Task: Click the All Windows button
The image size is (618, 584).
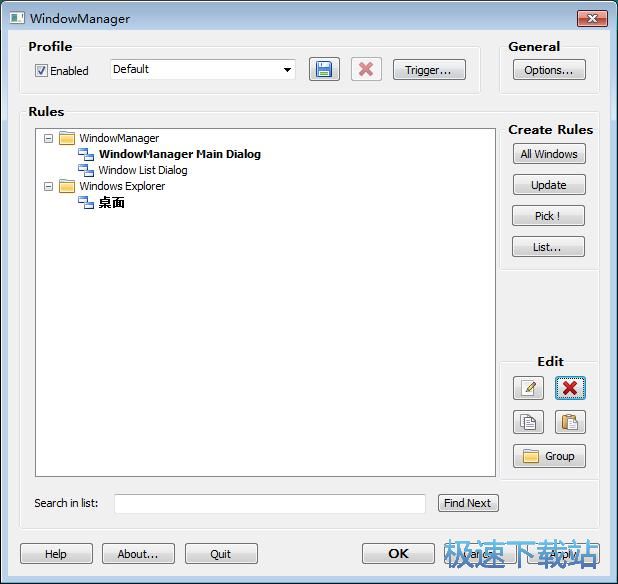Action: 549,154
